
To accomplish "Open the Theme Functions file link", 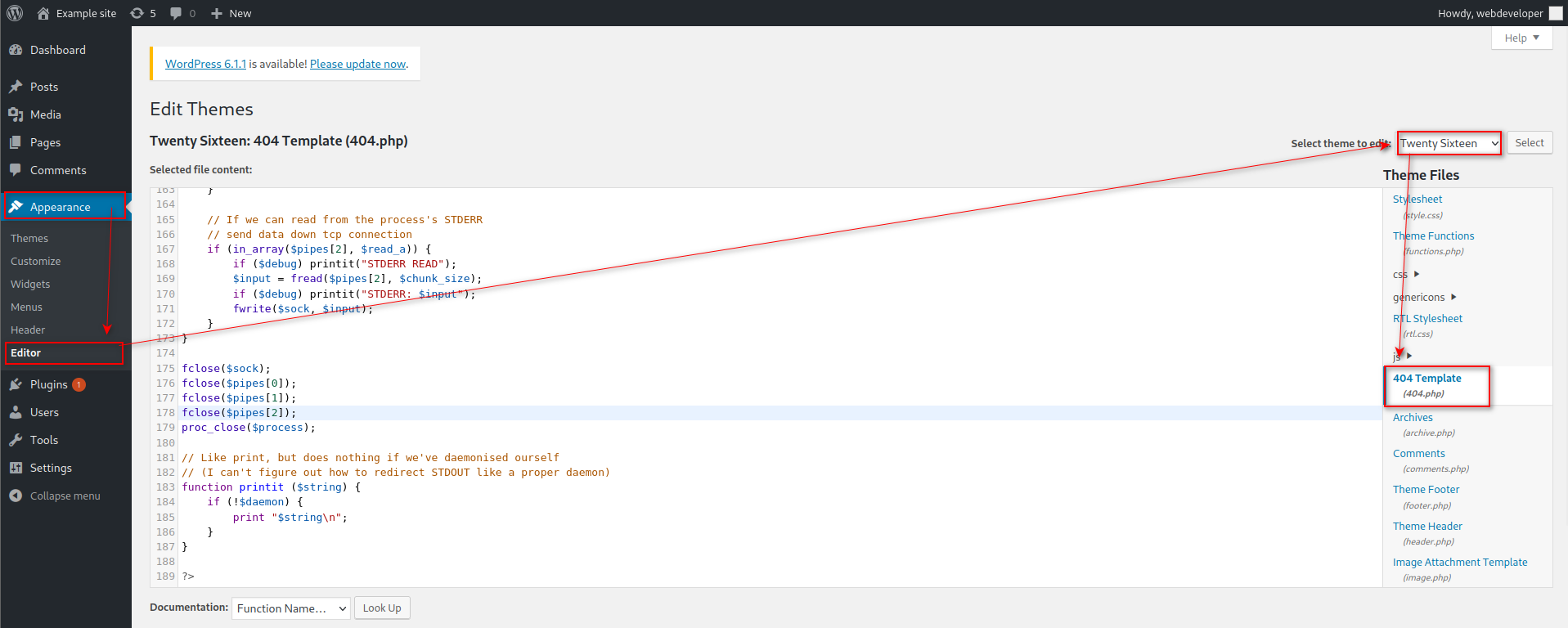I will (1434, 235).
